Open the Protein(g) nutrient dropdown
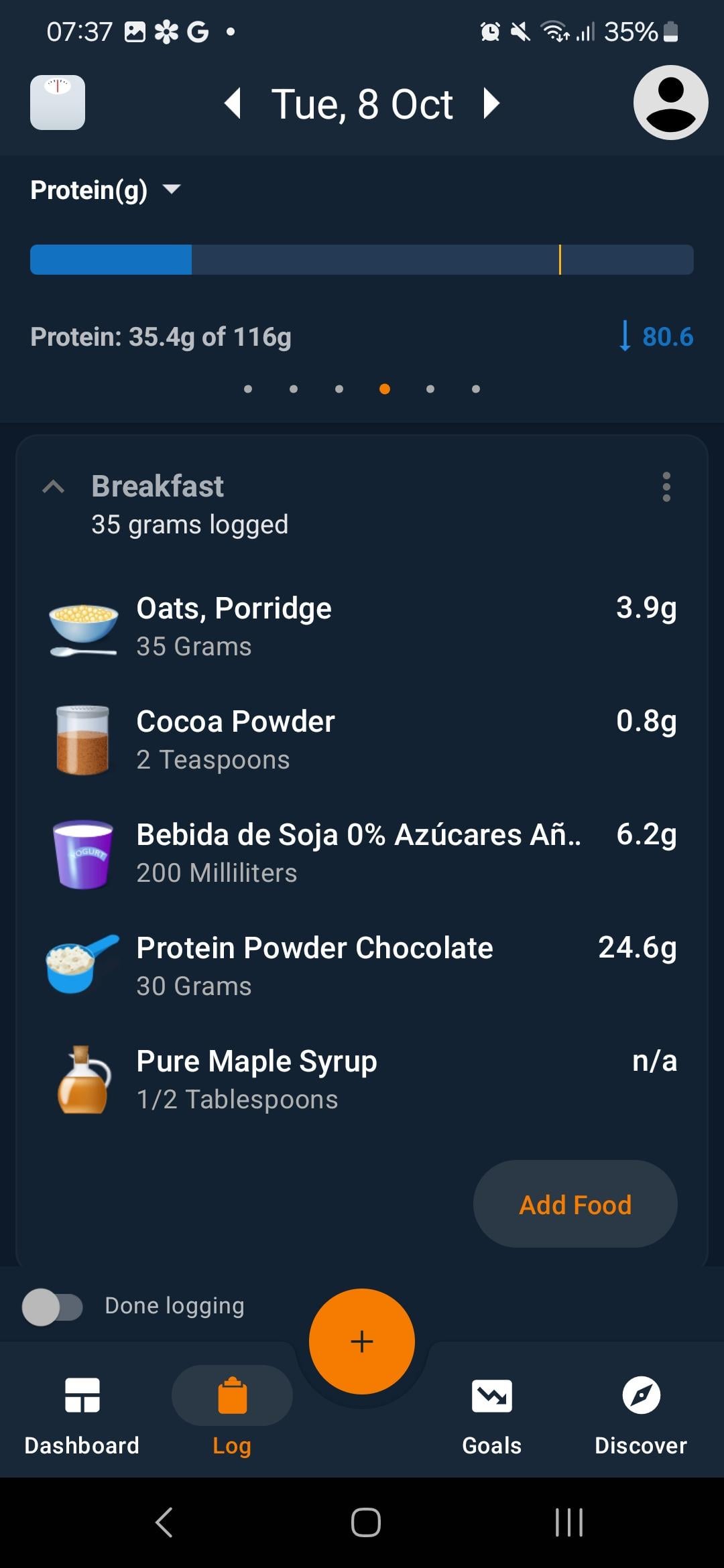Screen dimensions: 724x1568 [106, 190]
